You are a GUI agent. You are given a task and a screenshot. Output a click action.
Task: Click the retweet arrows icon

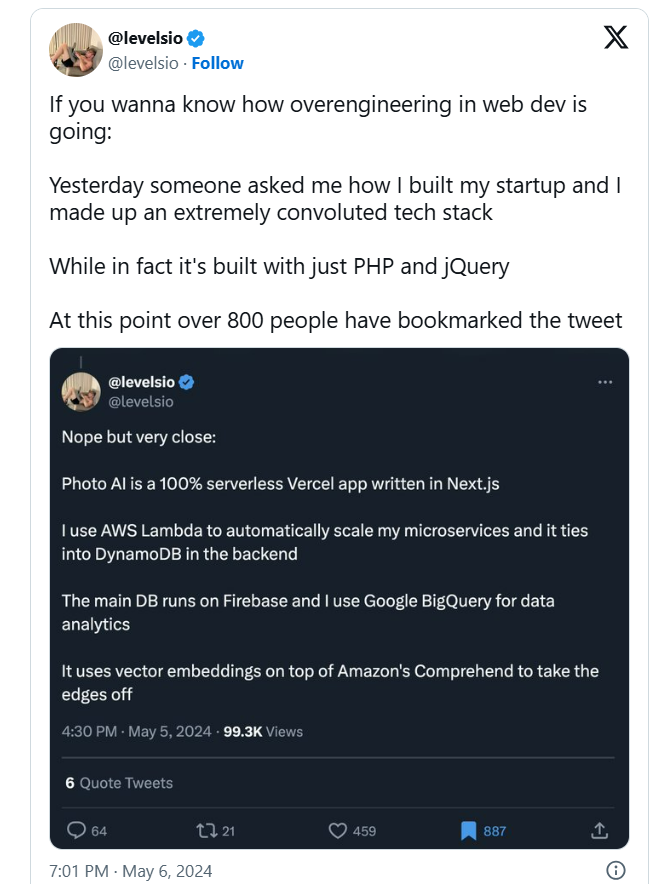(x=205, y=830)
